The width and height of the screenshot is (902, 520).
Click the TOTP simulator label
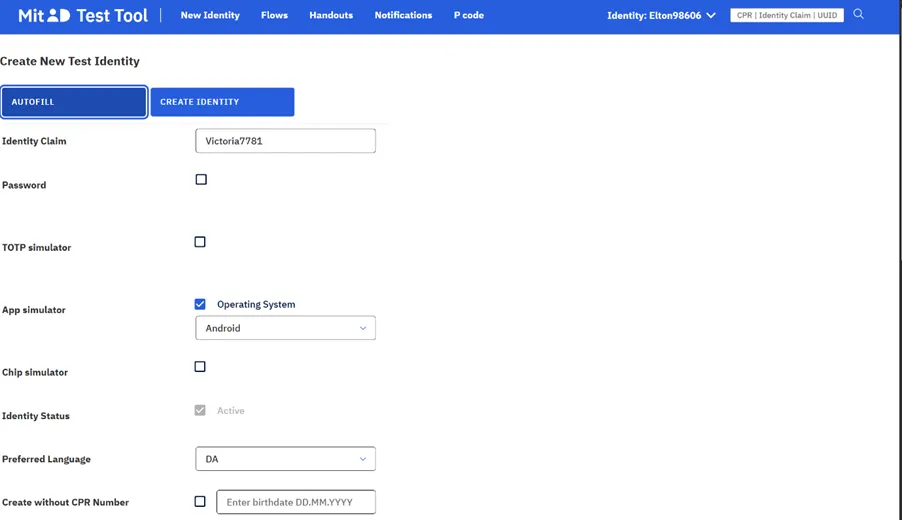36,247
